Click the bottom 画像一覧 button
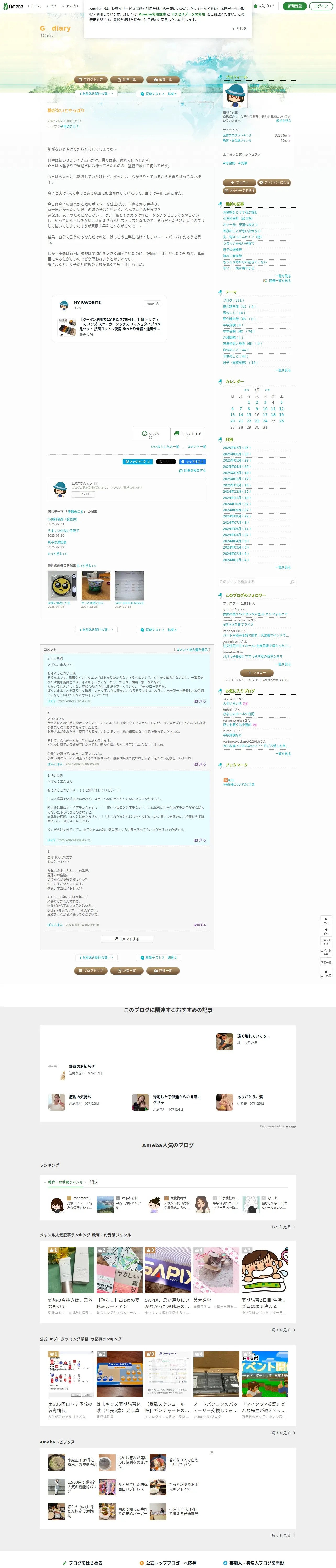Screen dimensions: 336x1568 coord(163,970)
